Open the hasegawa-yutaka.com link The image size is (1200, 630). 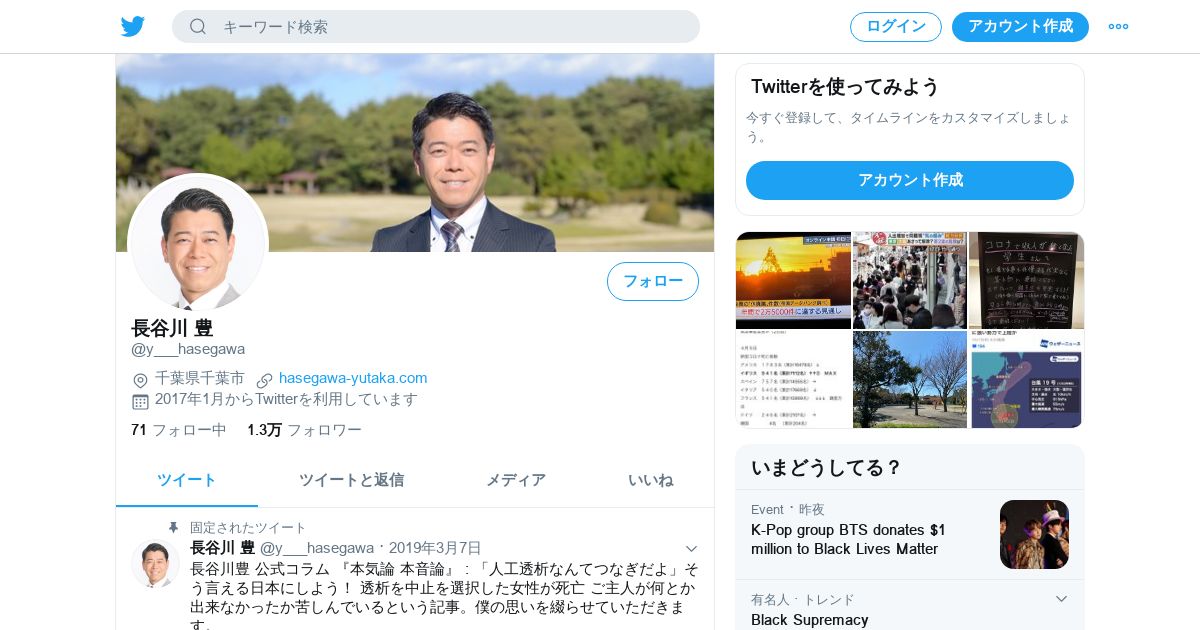coord(353,378)
